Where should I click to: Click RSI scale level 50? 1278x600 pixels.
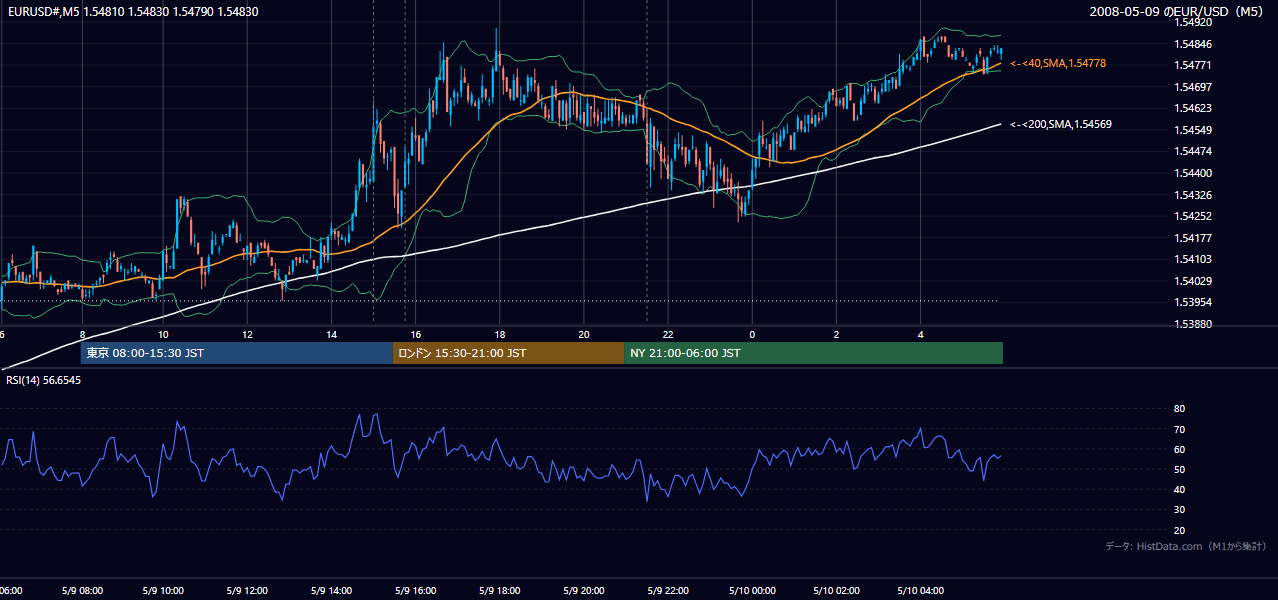(x=1179, y=469)
